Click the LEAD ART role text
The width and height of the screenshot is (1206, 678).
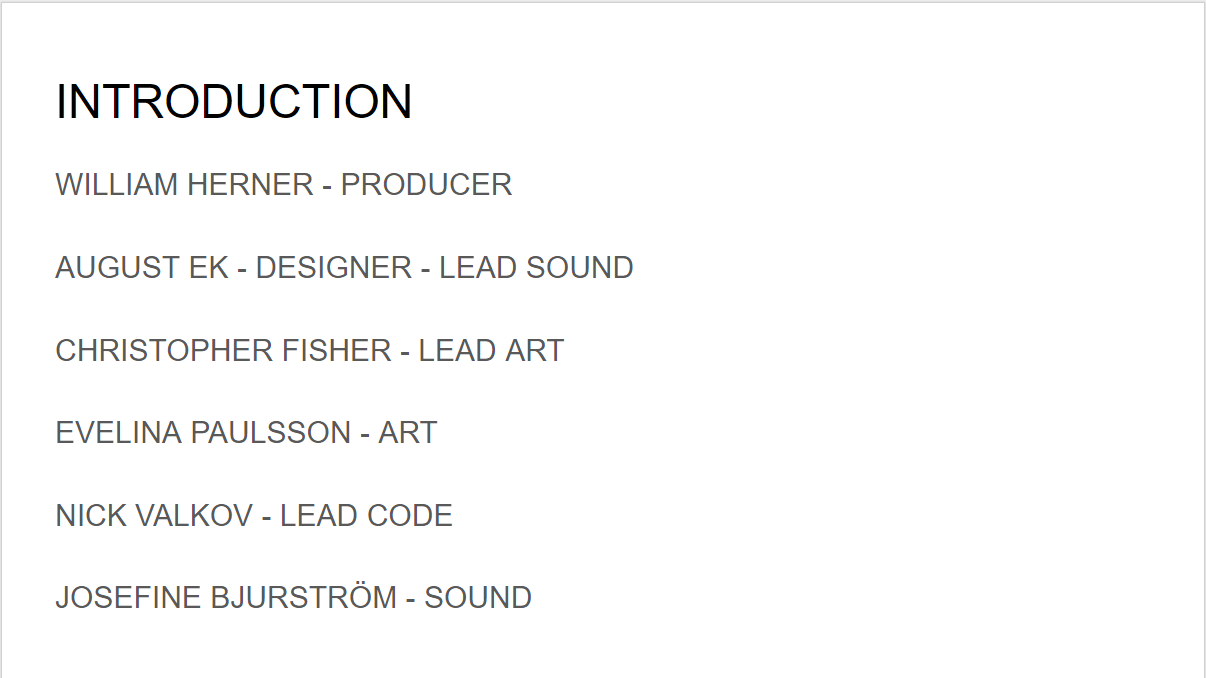click(x=491, y=351)
